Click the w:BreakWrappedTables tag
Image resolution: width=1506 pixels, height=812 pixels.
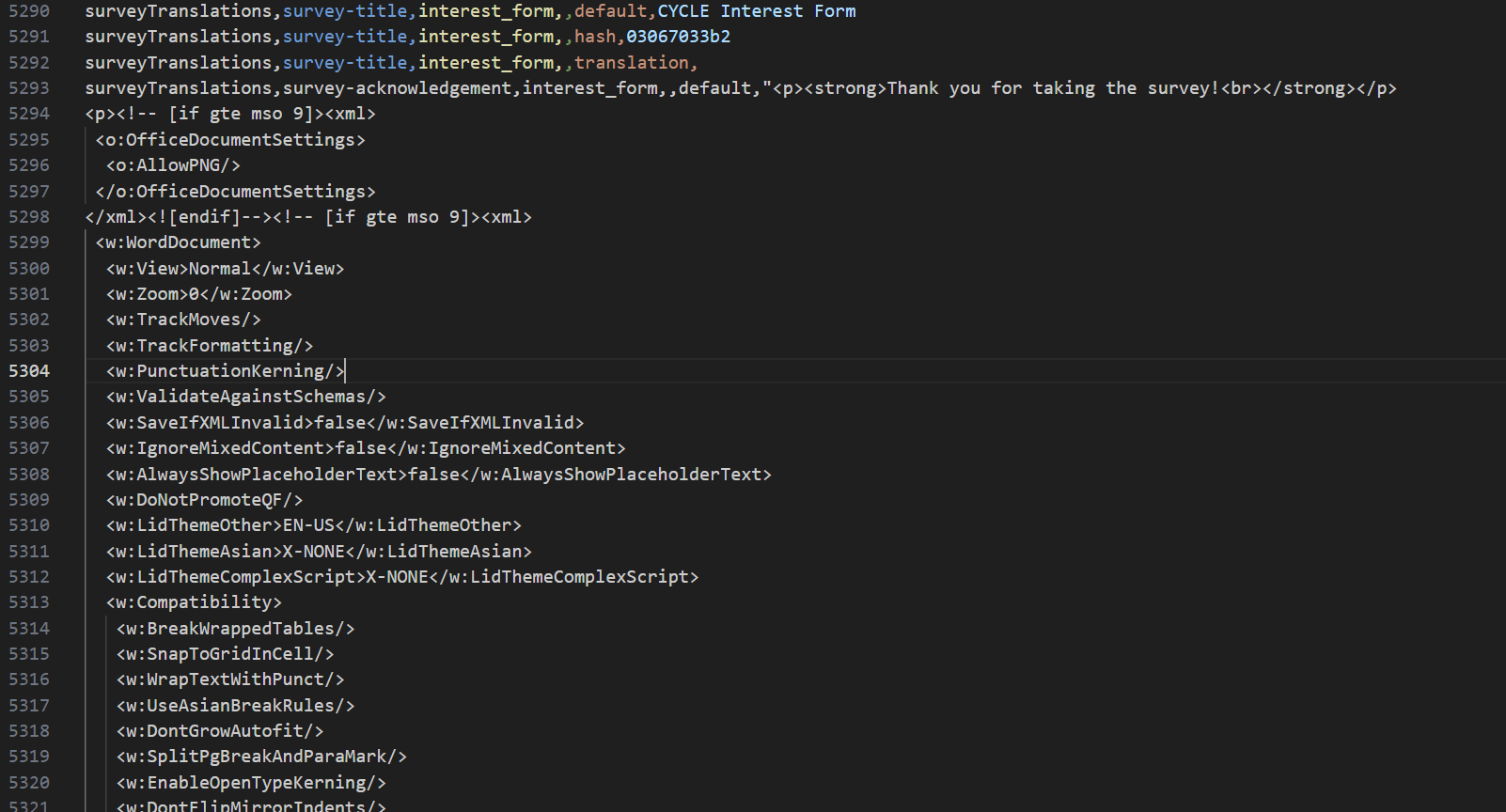pyautogui.click(x=235, y=629)
